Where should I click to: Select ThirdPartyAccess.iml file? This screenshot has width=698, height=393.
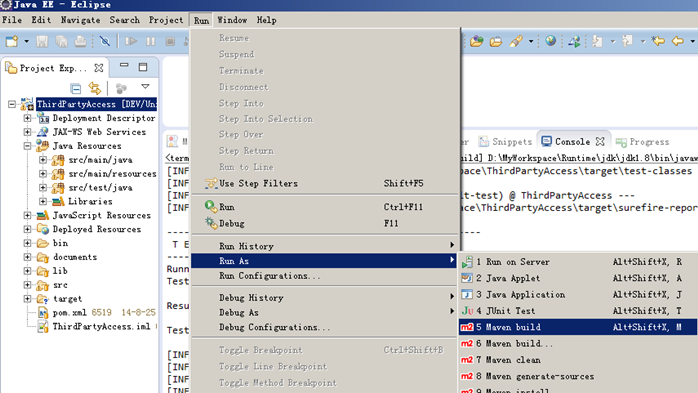101,327
